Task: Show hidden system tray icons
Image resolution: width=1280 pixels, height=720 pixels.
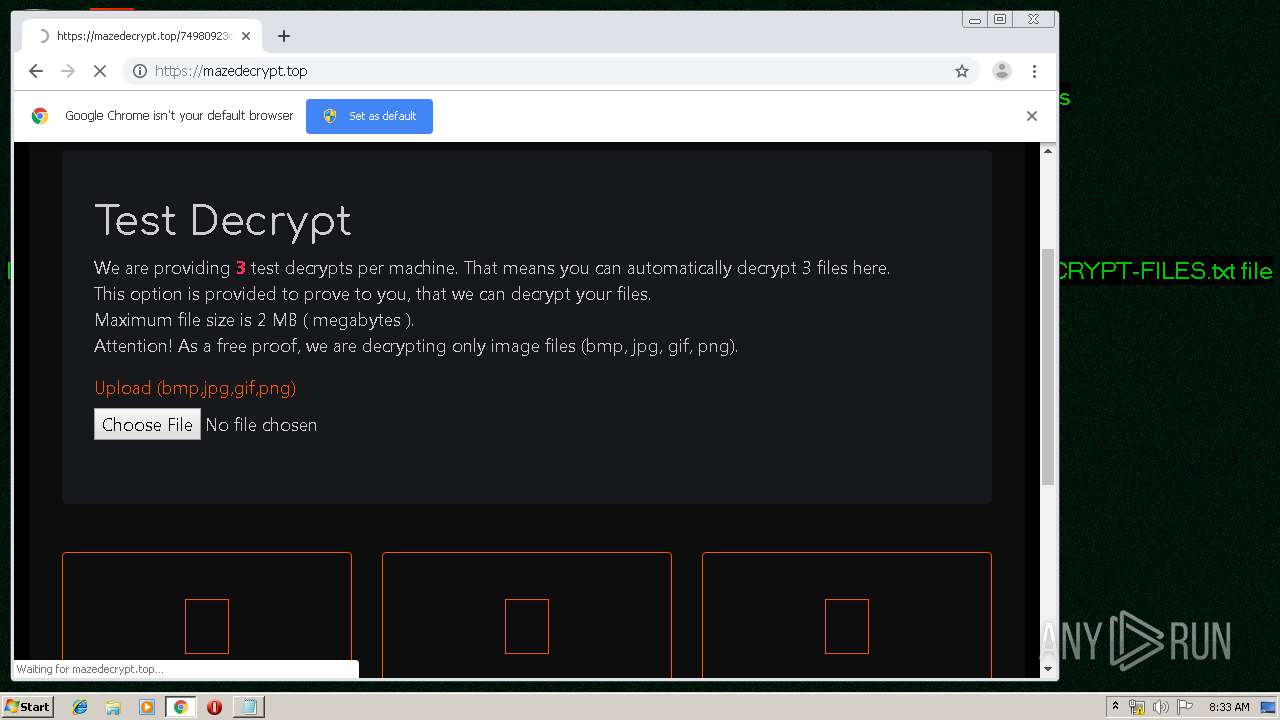Action: pyautogui.click(x=1115, y=707)
